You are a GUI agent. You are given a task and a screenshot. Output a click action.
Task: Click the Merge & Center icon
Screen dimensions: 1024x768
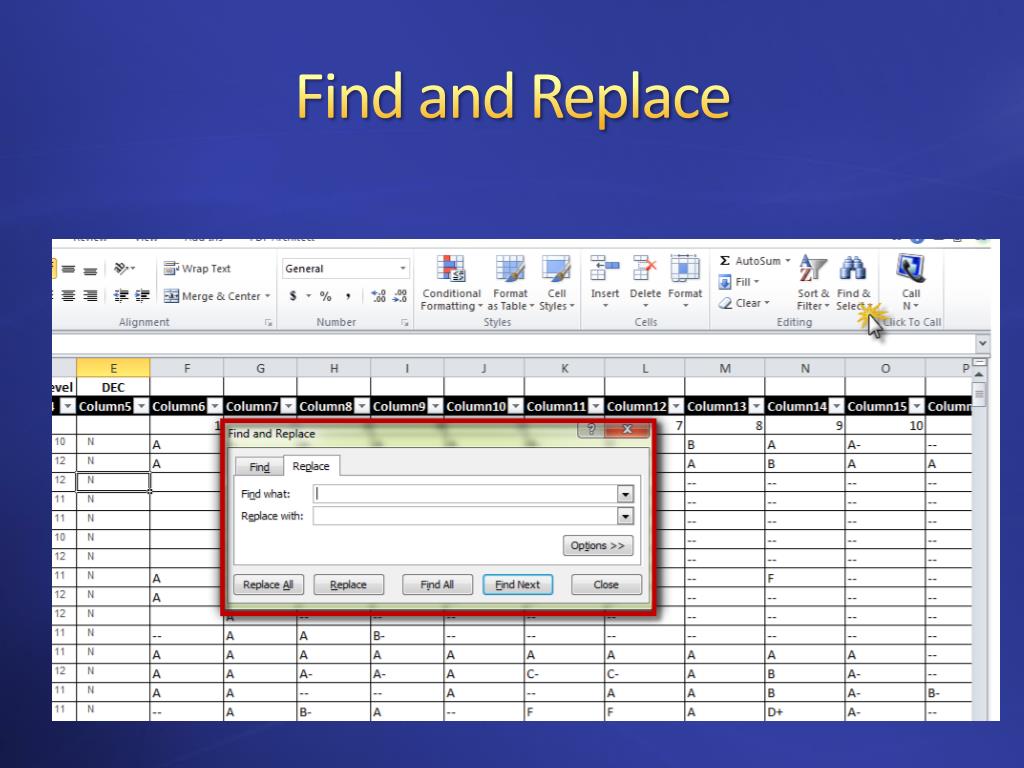click(171, 296)
